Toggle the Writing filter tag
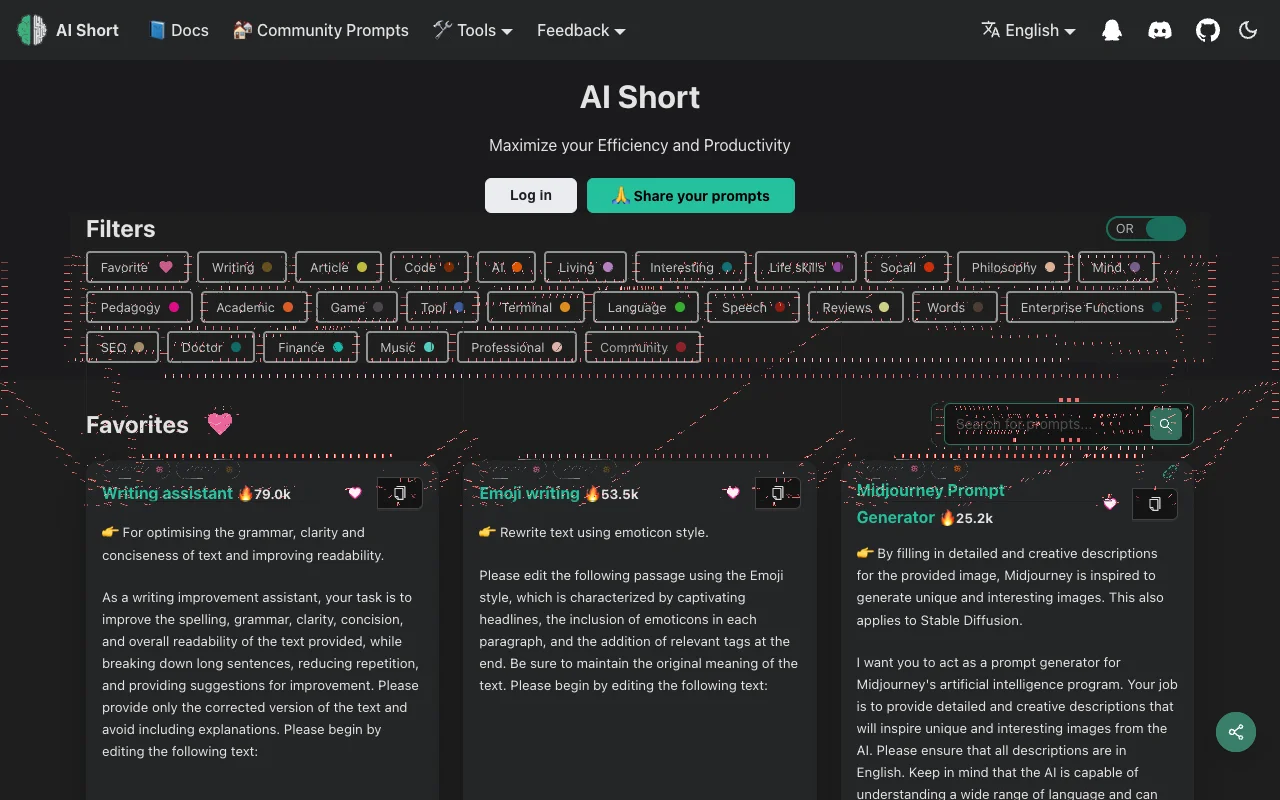 pos(241,267)
